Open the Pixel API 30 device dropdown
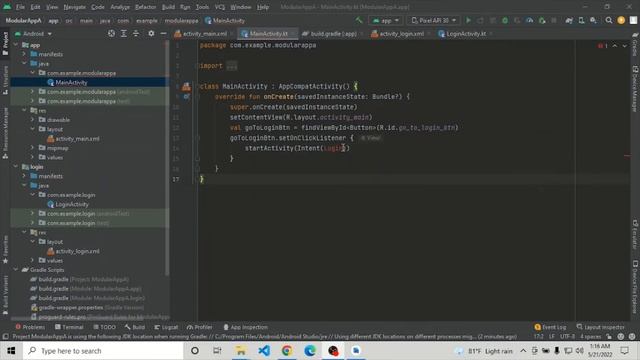Viewport: 640px width, 360px height. click(x=433, y=20)
